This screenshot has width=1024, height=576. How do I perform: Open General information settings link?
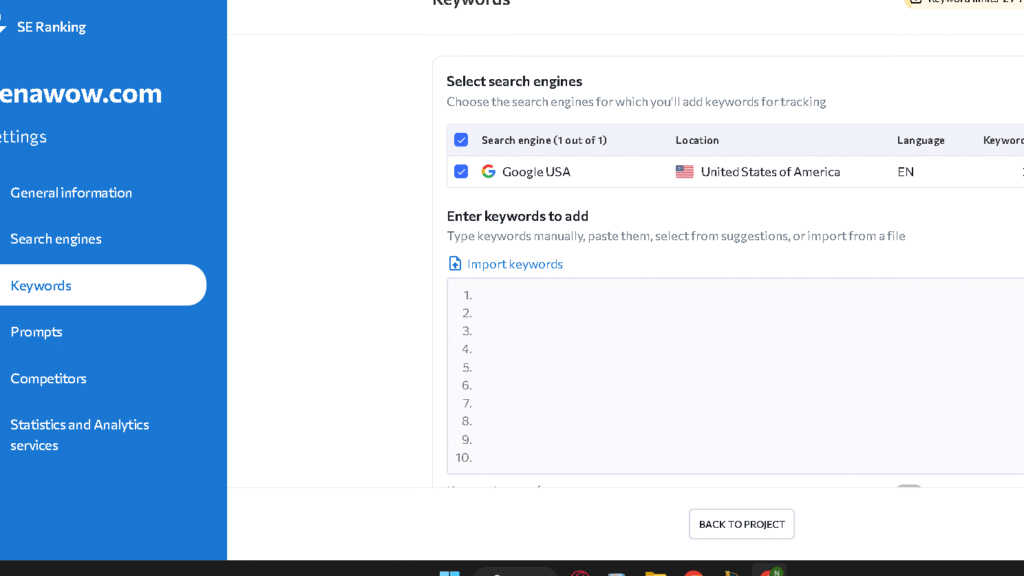point(70,192)
